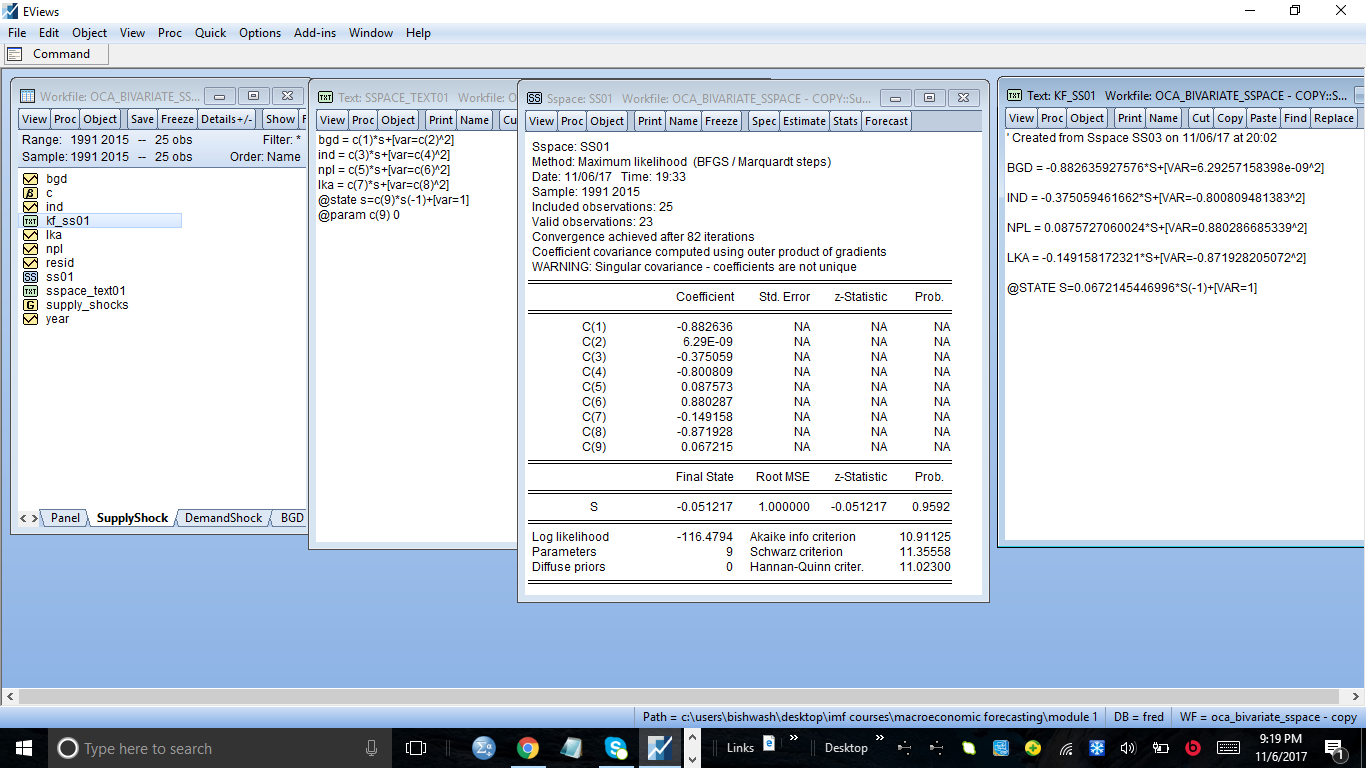Click the Command window icon
The width and height of the screenshot is (1366, 768).
point(15,54)
